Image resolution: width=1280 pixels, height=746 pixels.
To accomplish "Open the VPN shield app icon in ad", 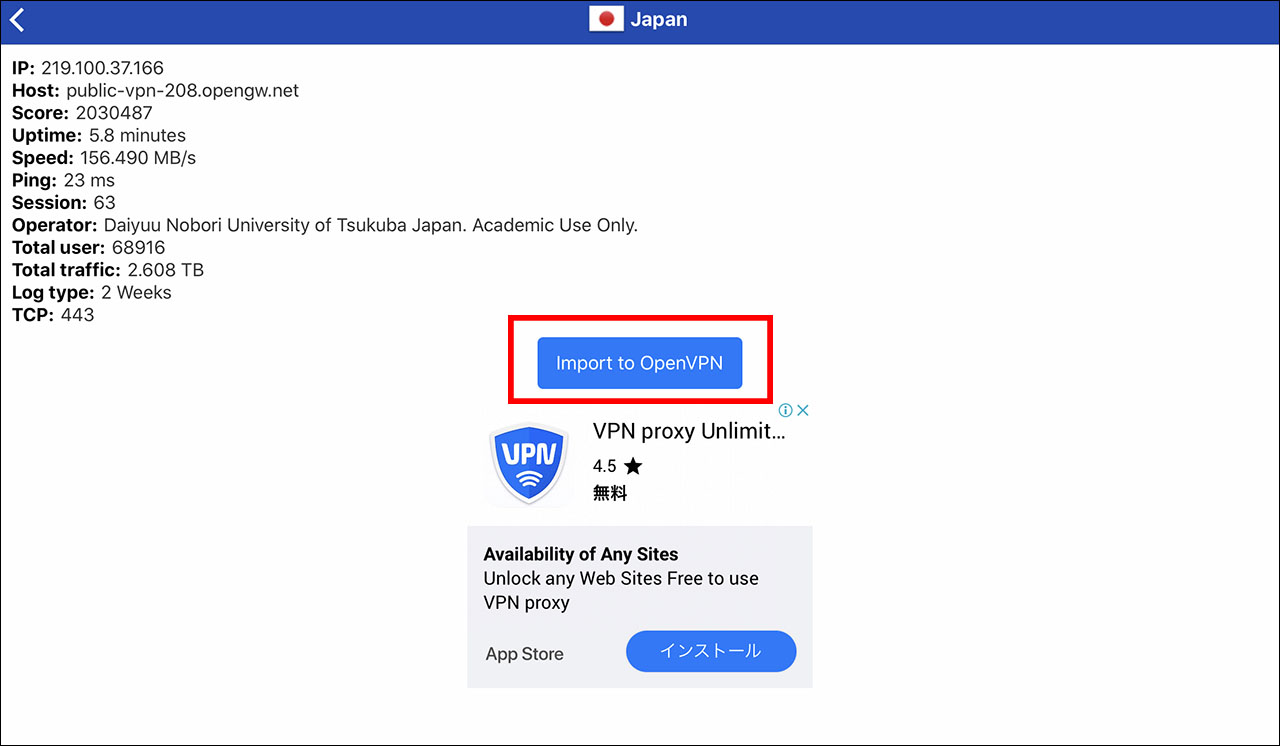I will 530,463.
